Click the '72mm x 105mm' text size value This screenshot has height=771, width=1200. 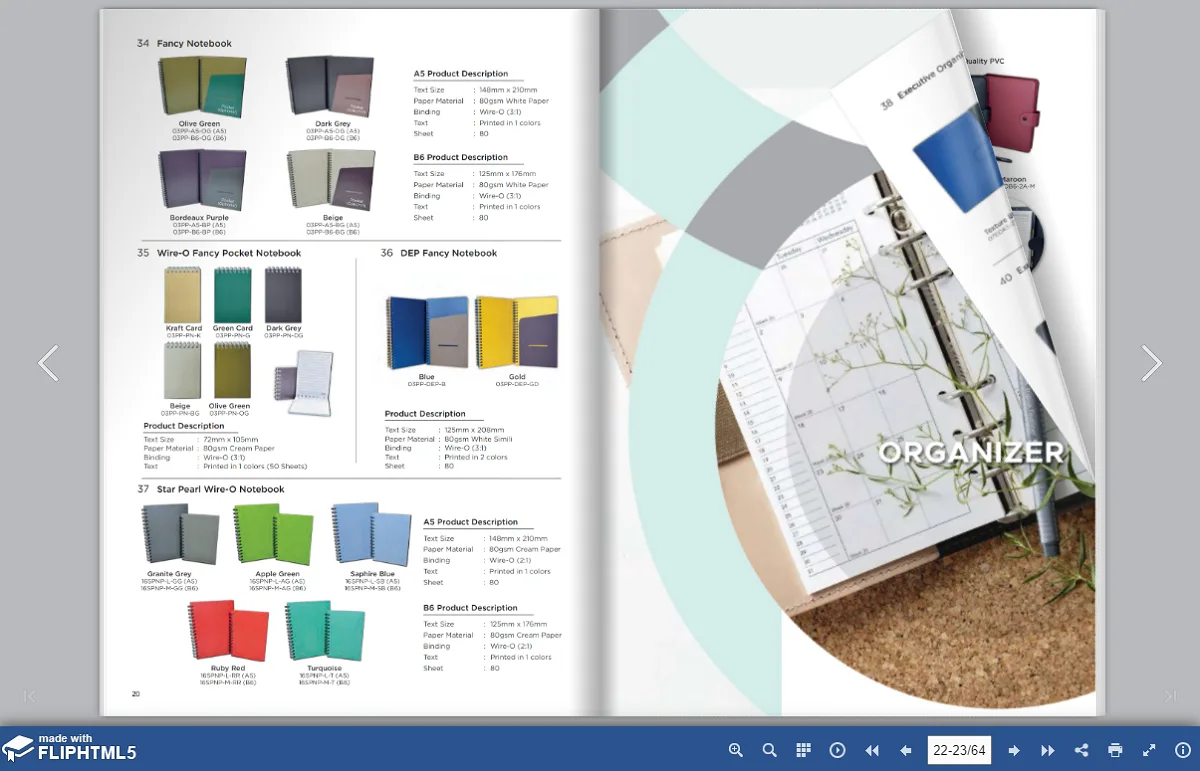(x=230, y=439)
